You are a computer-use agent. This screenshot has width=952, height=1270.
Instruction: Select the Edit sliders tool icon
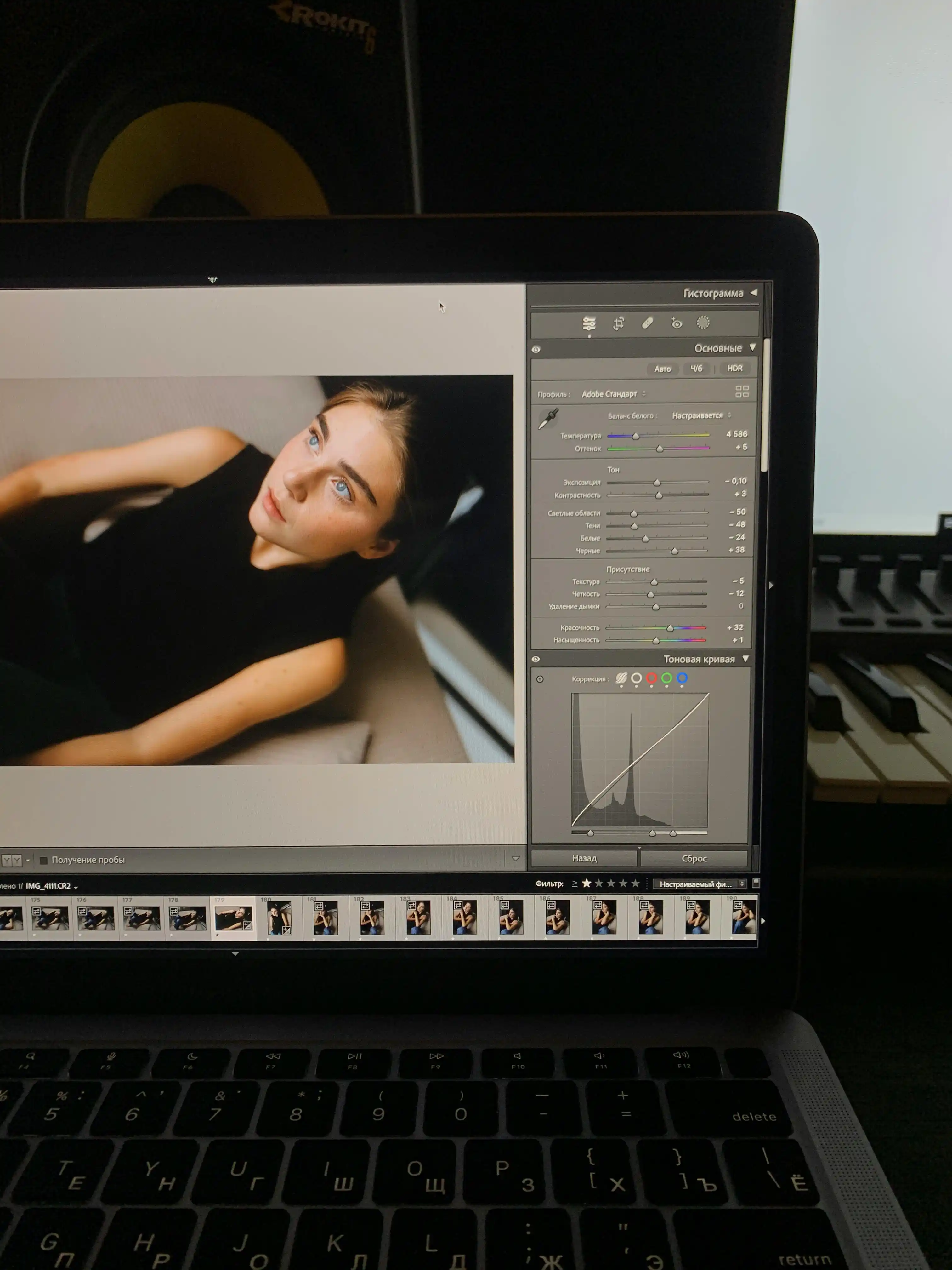[589, 324]
